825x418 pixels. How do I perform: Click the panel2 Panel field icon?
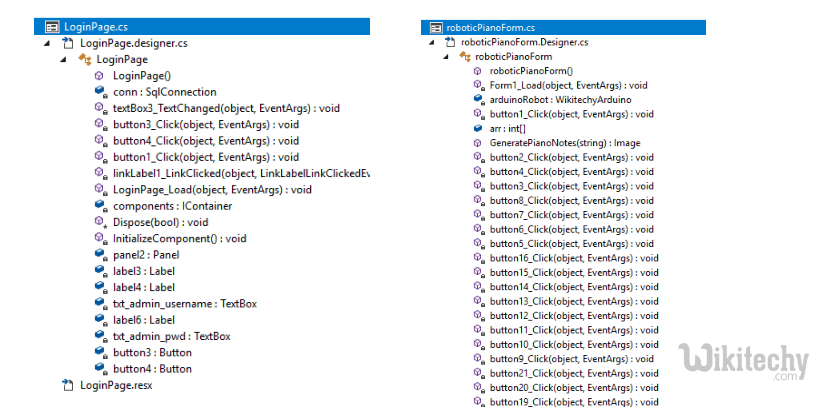[x=100, y=255]
